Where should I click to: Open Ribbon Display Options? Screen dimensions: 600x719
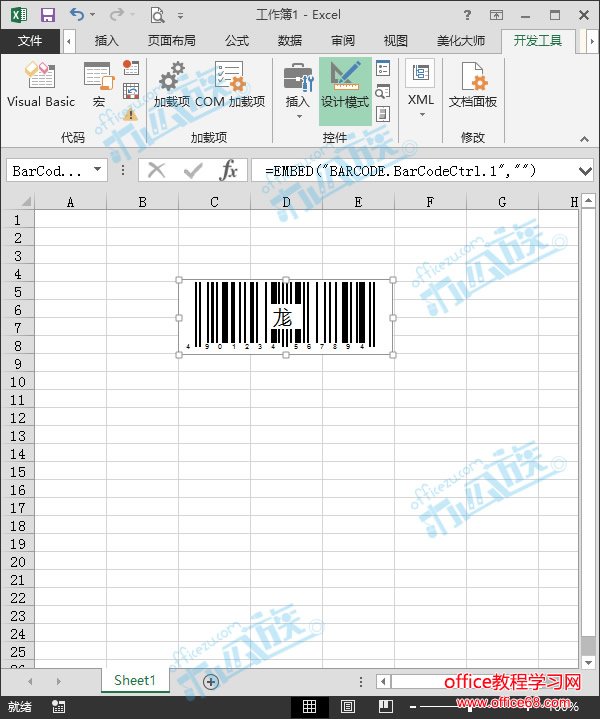496,15
